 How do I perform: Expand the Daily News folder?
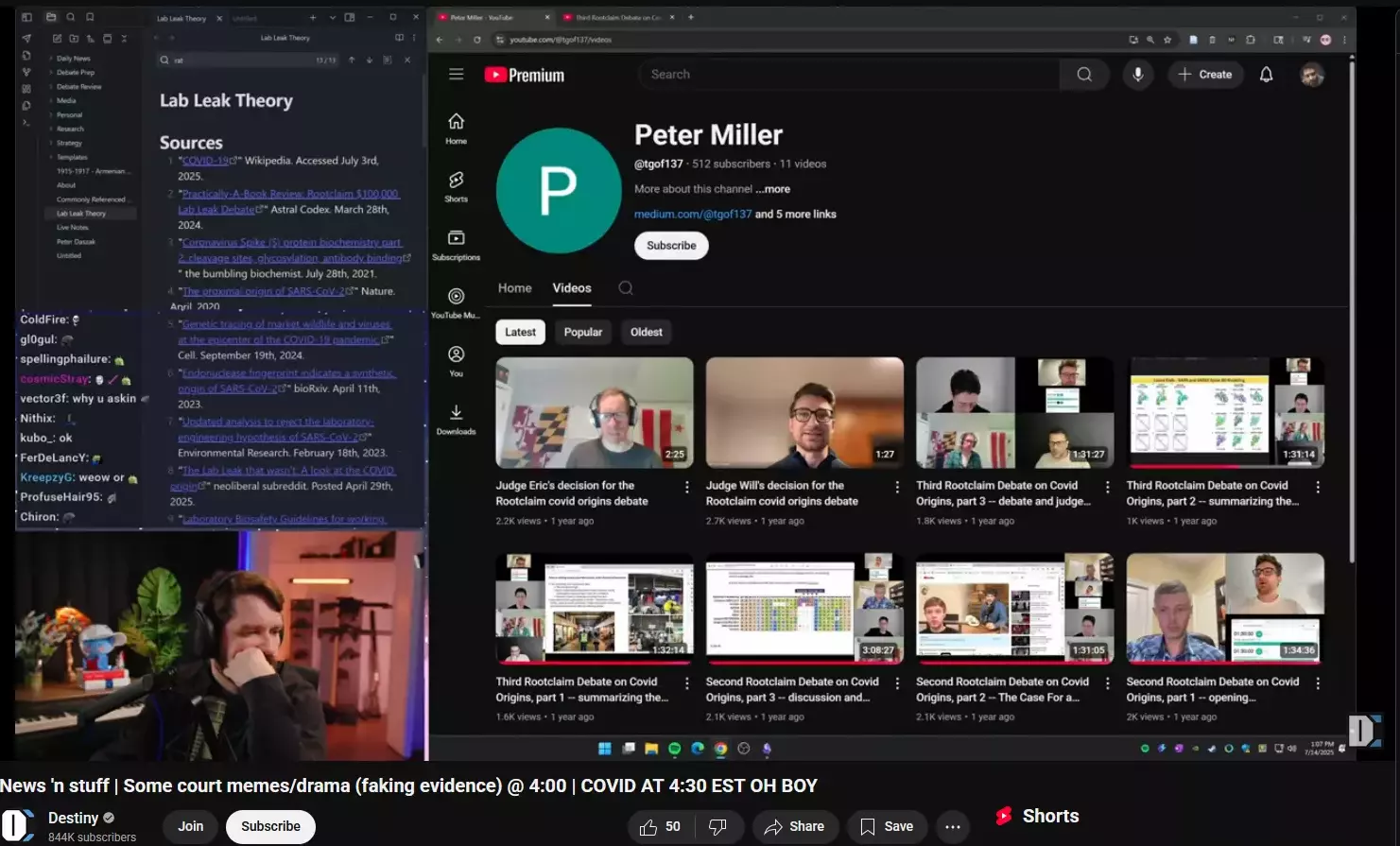point(73,59)
